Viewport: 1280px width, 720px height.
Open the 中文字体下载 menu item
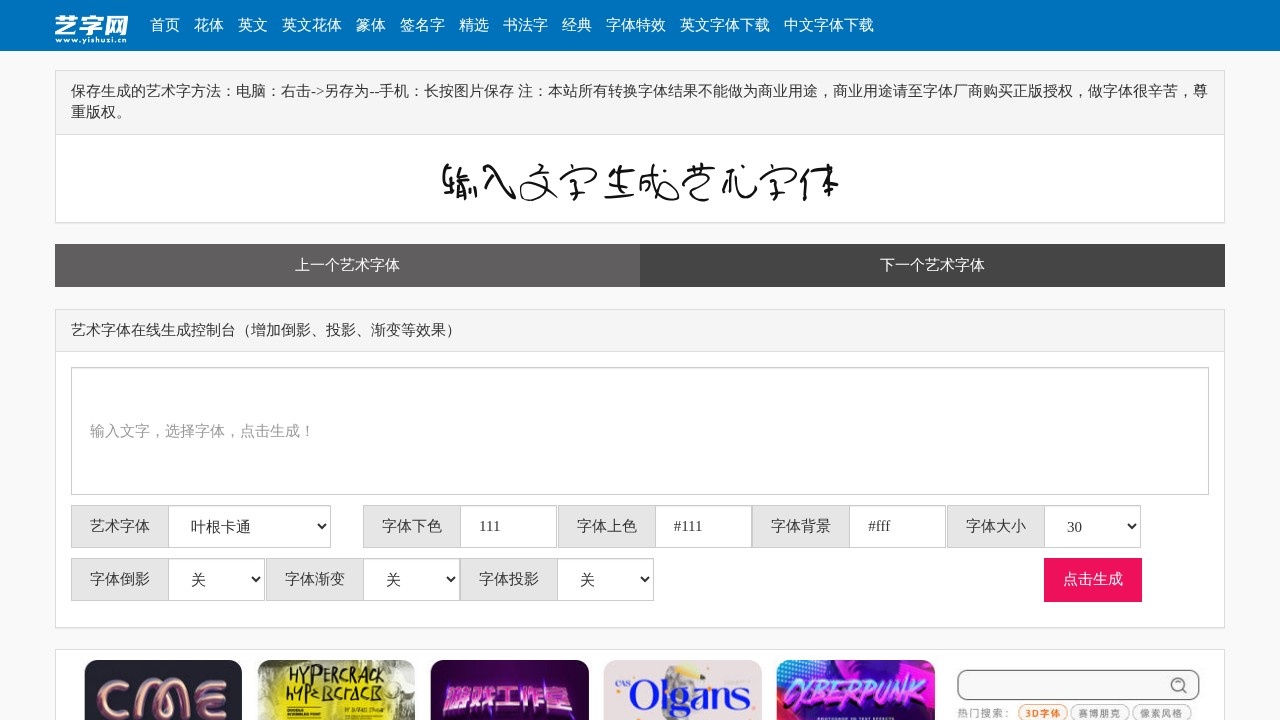pos(828,25)
